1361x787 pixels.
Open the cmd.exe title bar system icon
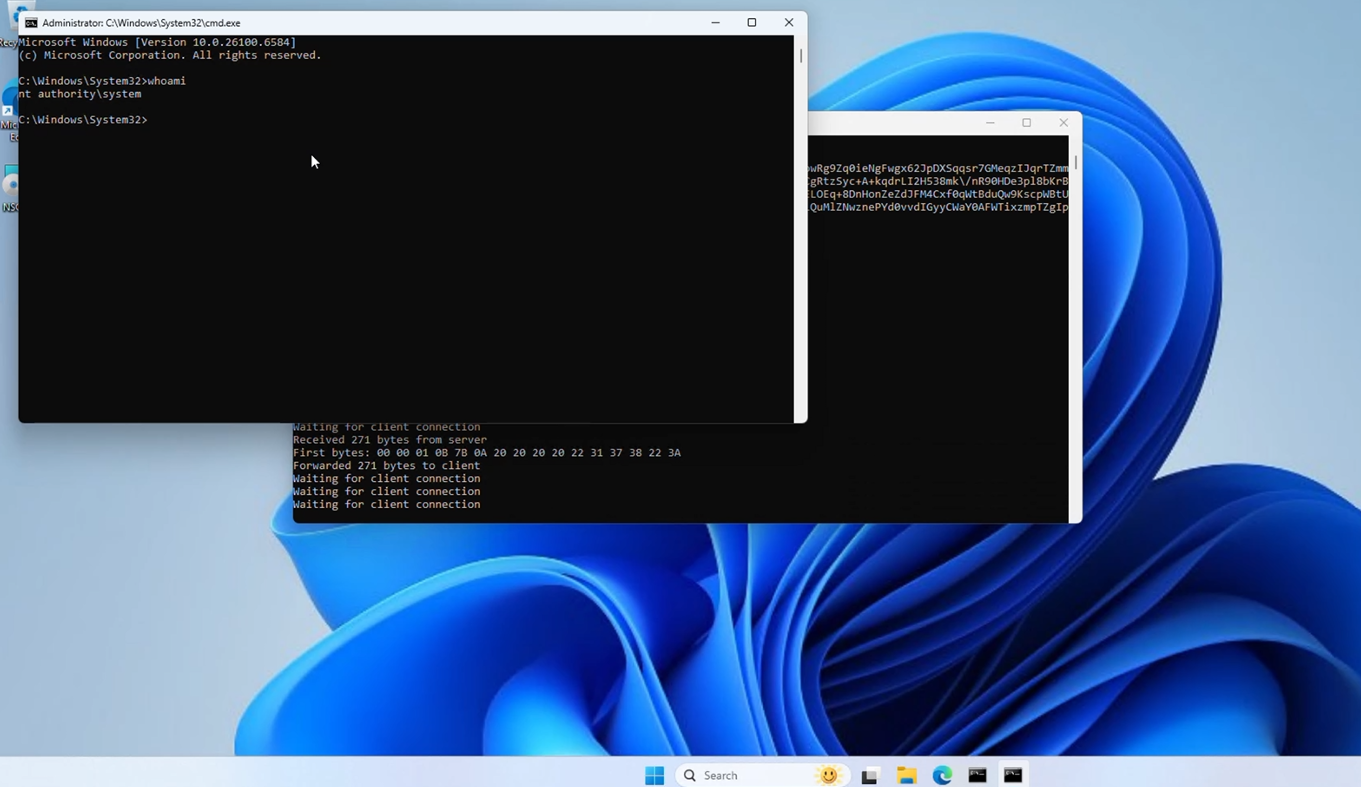click(31, 23)
